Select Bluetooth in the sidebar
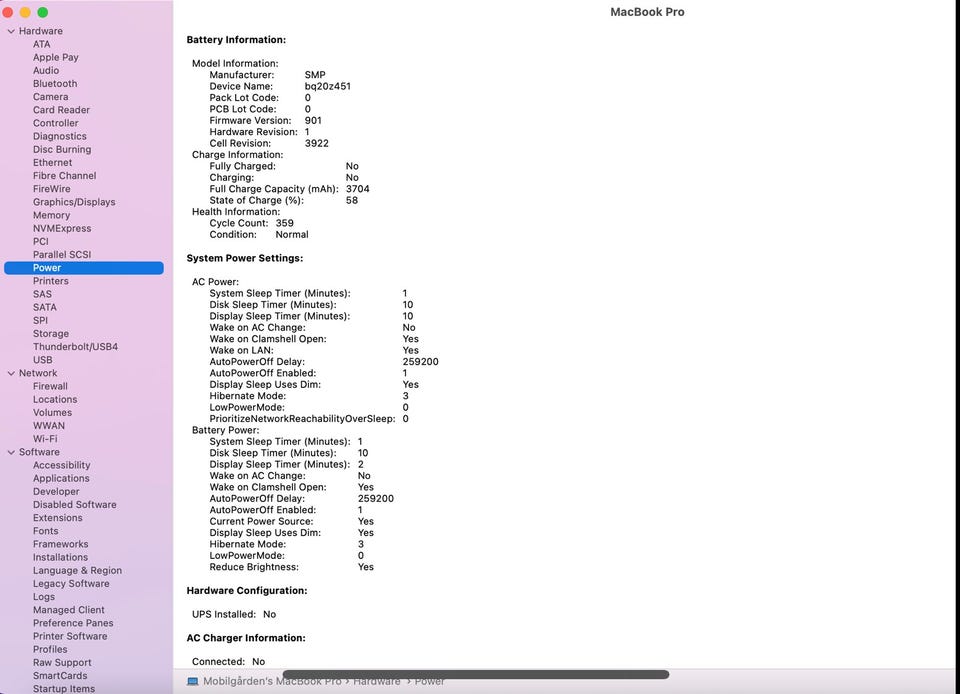The width and height of the screenshot is (960, 694). click(x=55, y=84)
